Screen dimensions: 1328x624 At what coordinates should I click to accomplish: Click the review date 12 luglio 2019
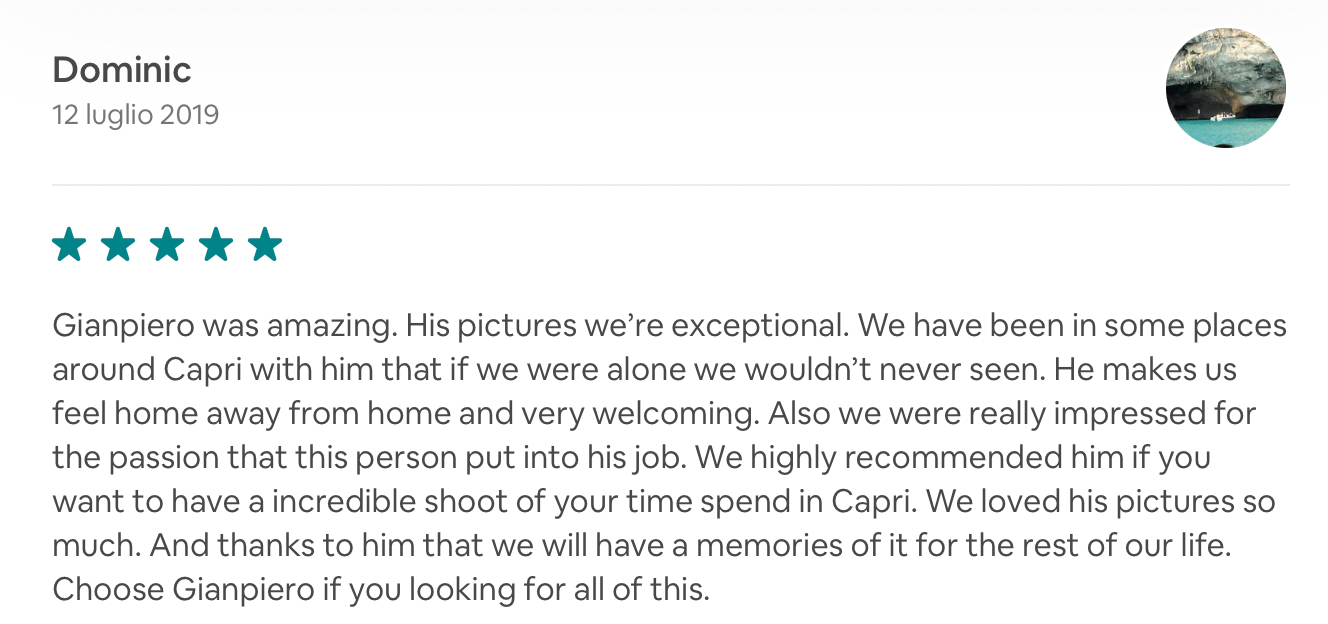pyautogui.click(x=135, y=115)
